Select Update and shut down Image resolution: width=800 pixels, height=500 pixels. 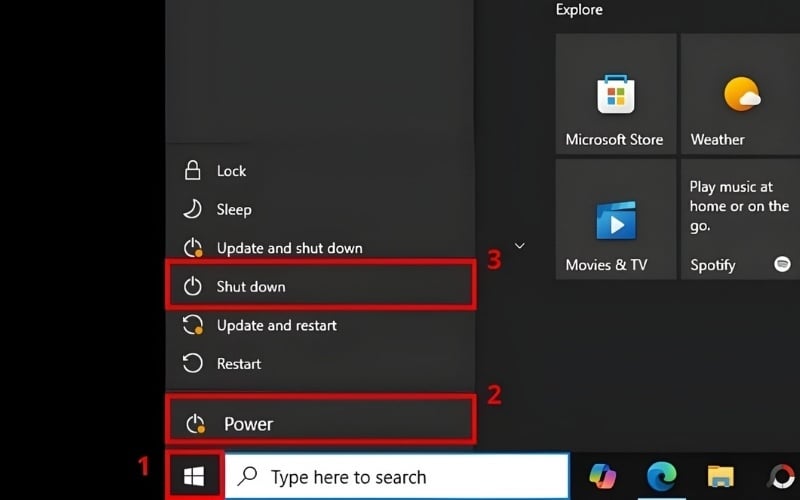(289, 248)
